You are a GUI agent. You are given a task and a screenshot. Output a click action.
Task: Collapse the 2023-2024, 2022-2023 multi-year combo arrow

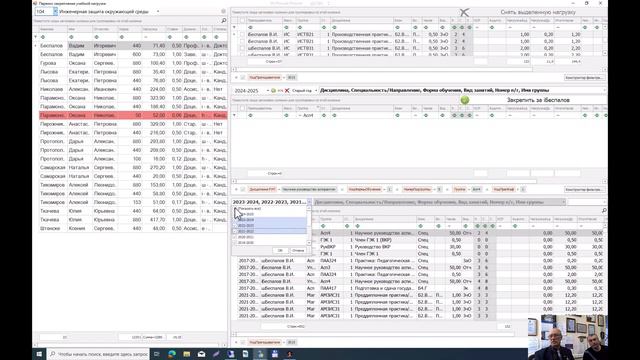pos(309,202)
